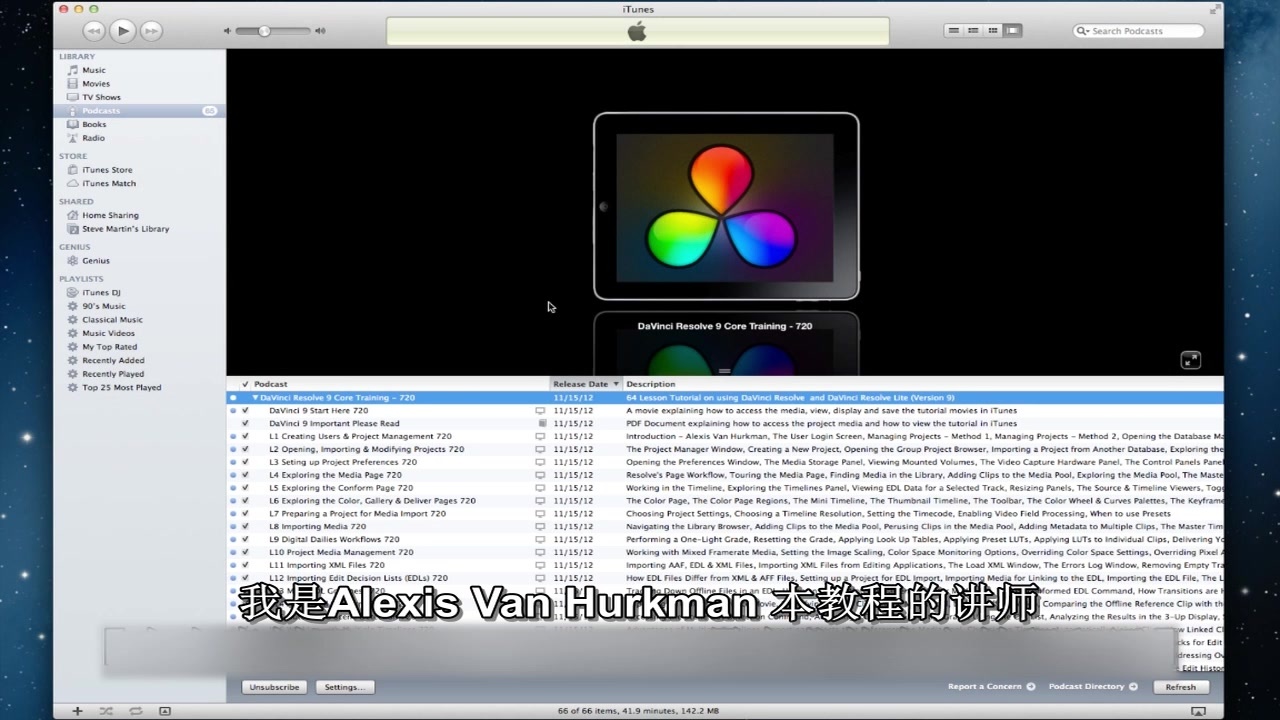Play the current item
This screenshot has height=720, width=1280.
(123, 31)
